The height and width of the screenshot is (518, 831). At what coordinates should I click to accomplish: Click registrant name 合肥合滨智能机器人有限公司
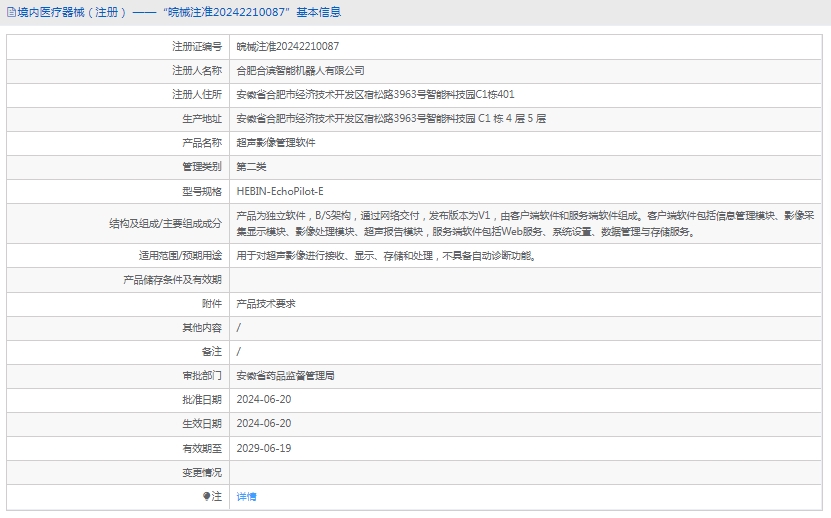tap(300, 71)
